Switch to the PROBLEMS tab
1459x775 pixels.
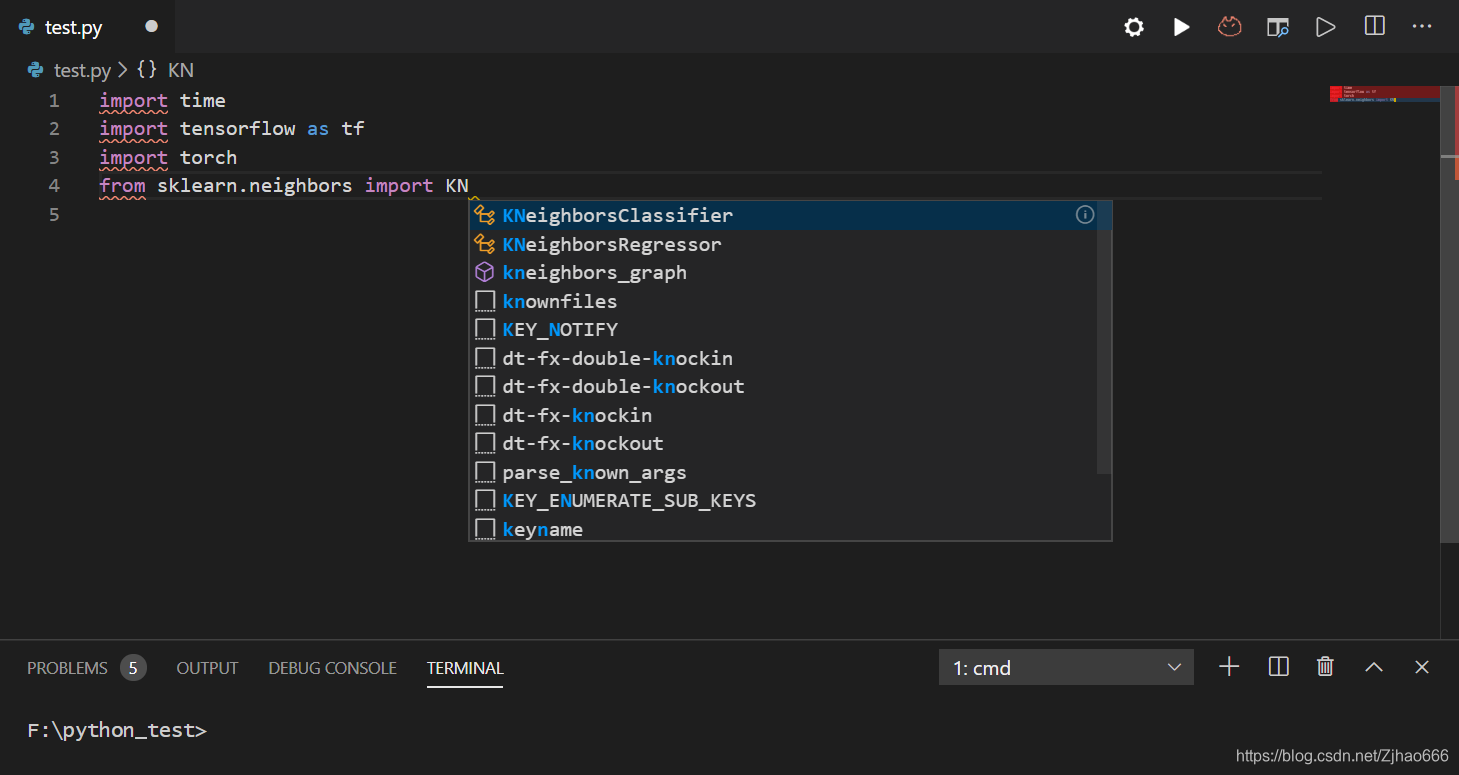click(x=66, y=667)
